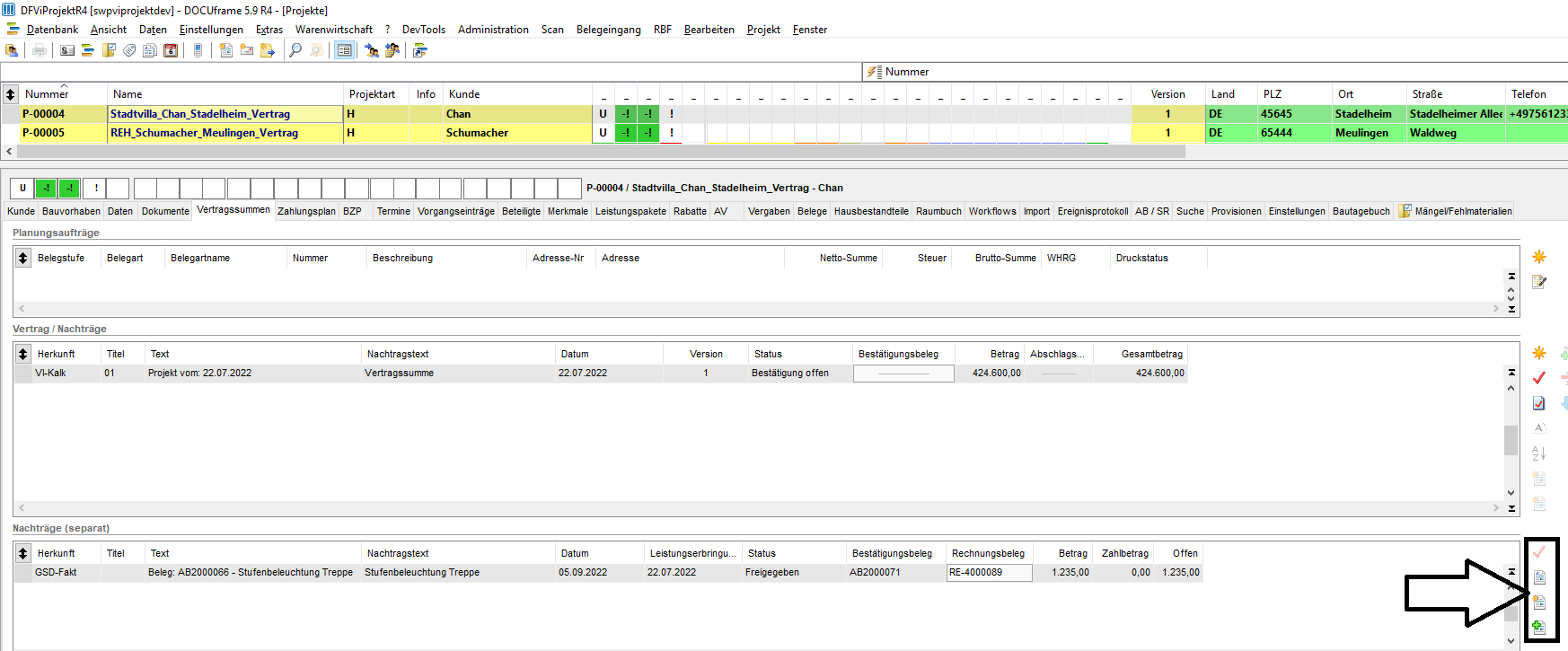This screenshot has width=1568, height=651.
Task: Switch to the Bautagebuch tab
Action: (1361, 211)
